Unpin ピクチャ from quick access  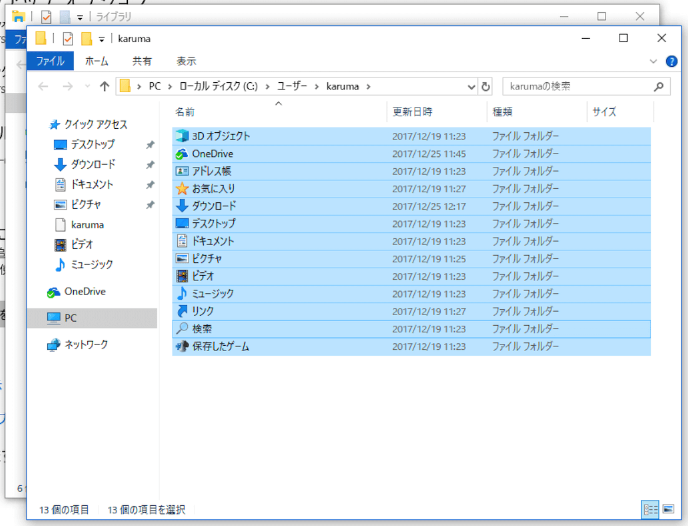click(150, 205)
